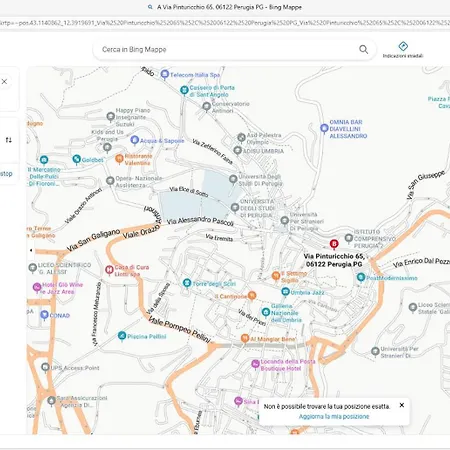Viewport: 450px width, 450px height.
Task: Expand the collapsed side panel arrow
Action: [31, 250]
